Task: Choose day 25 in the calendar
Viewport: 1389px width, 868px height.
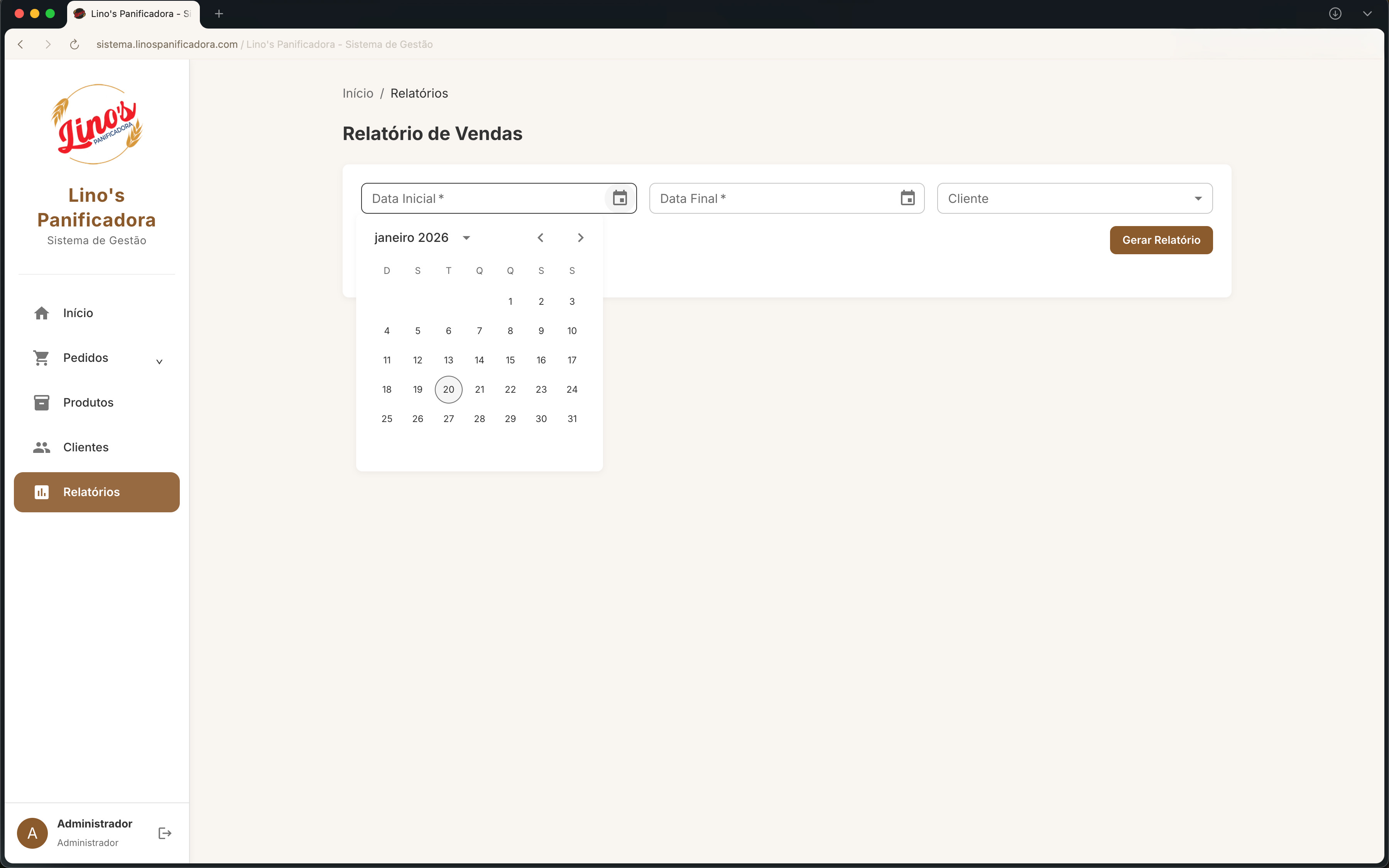Action: tap(387, 419)
